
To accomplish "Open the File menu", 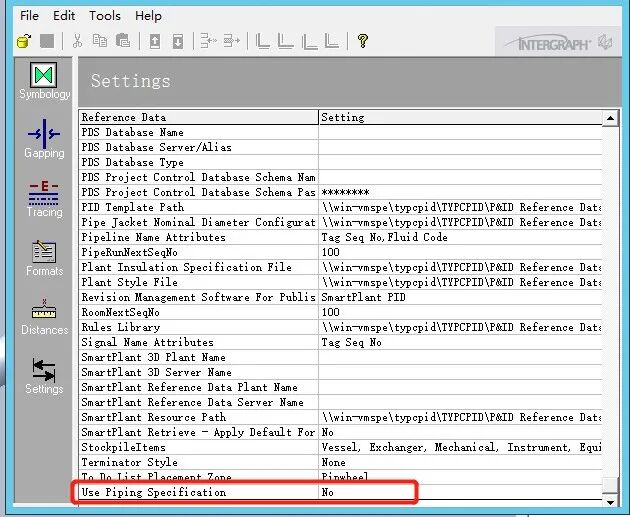I will pos(29,16).
